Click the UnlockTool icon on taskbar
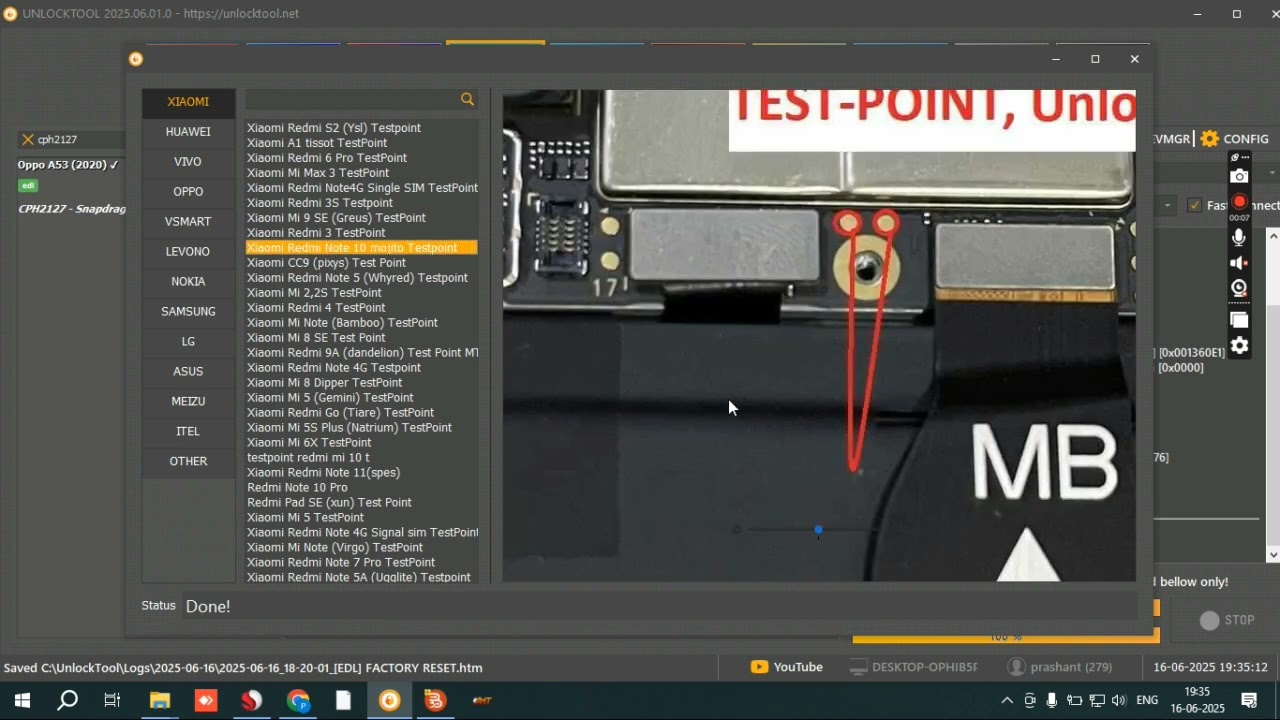 tap(390, 701)
